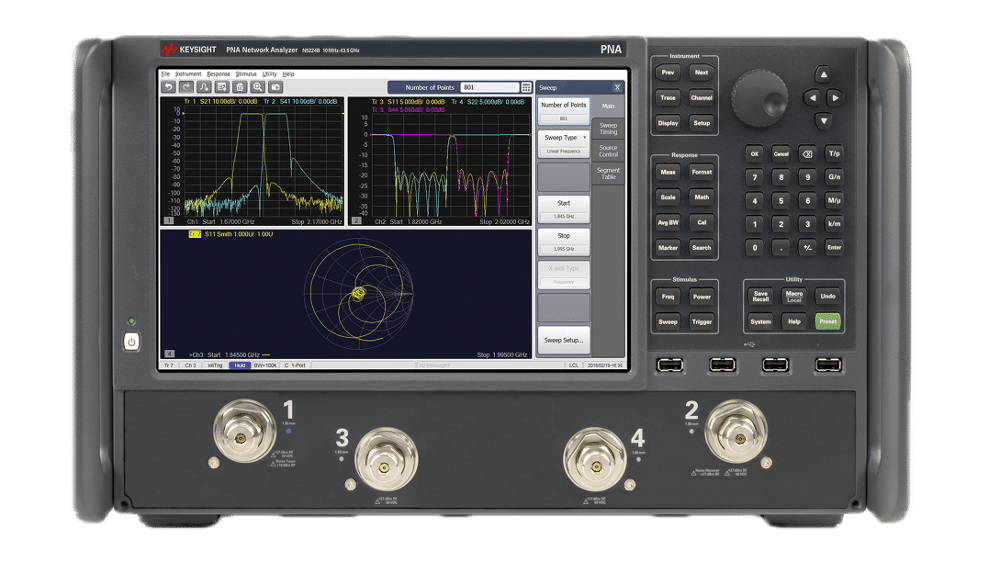Open the File menu
The image size is (1000, 563).
pos(166,74)
